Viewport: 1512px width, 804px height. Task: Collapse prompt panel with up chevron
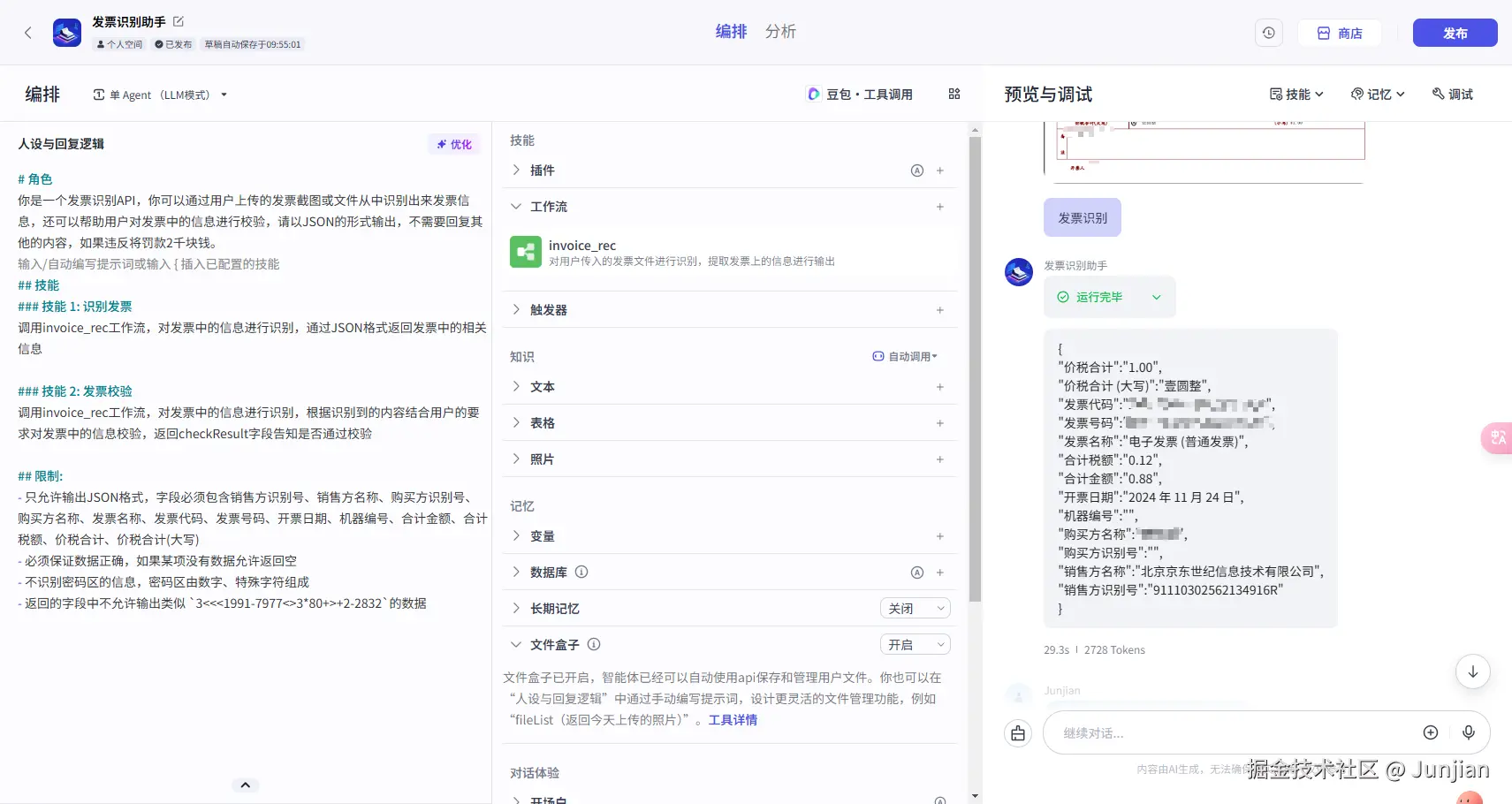click(x=246, y=785)
